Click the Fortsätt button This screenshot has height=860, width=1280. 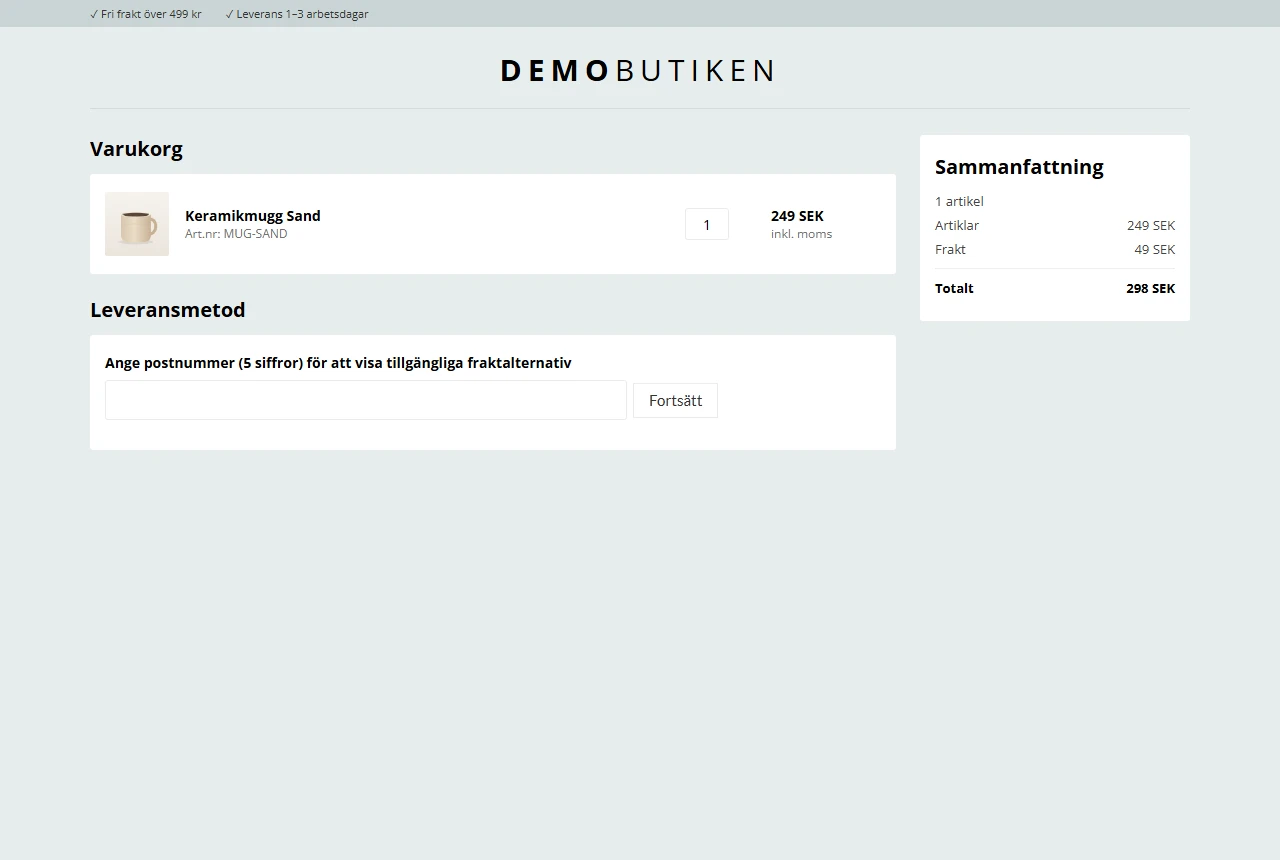coord(675,401)
